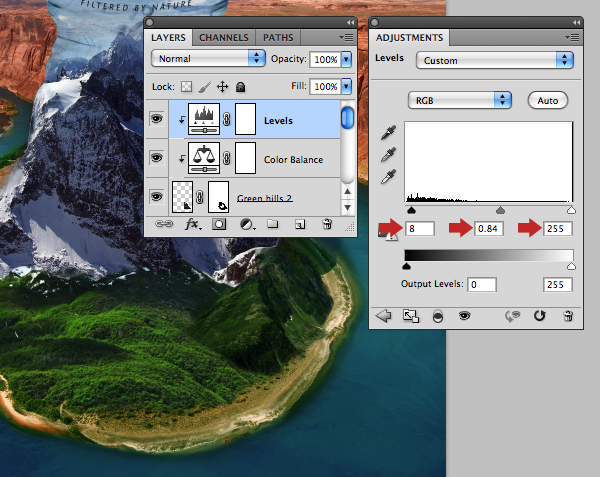Click the output levels black slider

407,266
